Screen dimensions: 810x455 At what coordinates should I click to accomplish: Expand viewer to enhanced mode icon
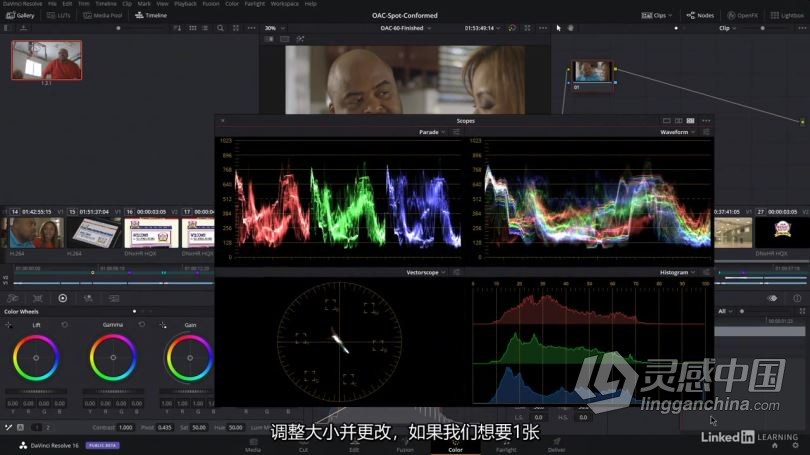pos(527,28)
